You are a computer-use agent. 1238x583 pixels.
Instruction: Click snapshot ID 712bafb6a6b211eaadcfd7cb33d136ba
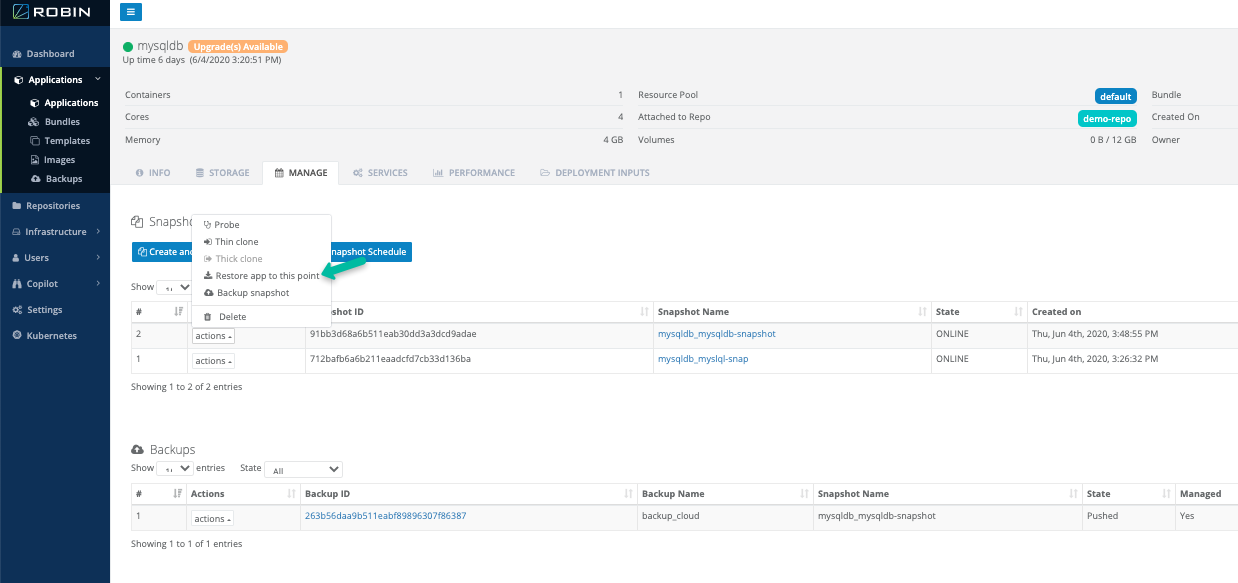coord(390,360)
